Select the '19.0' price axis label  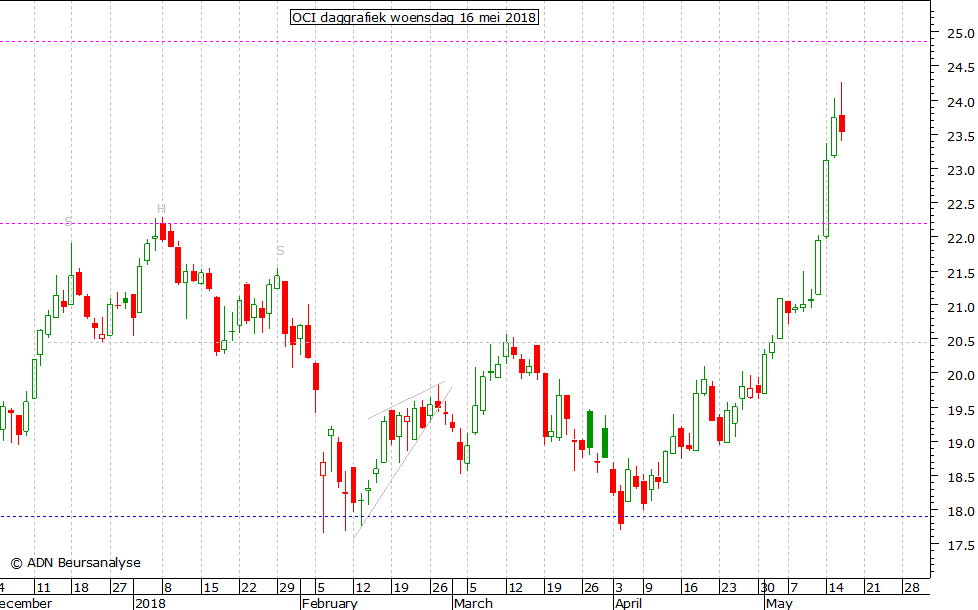point(961,443)
